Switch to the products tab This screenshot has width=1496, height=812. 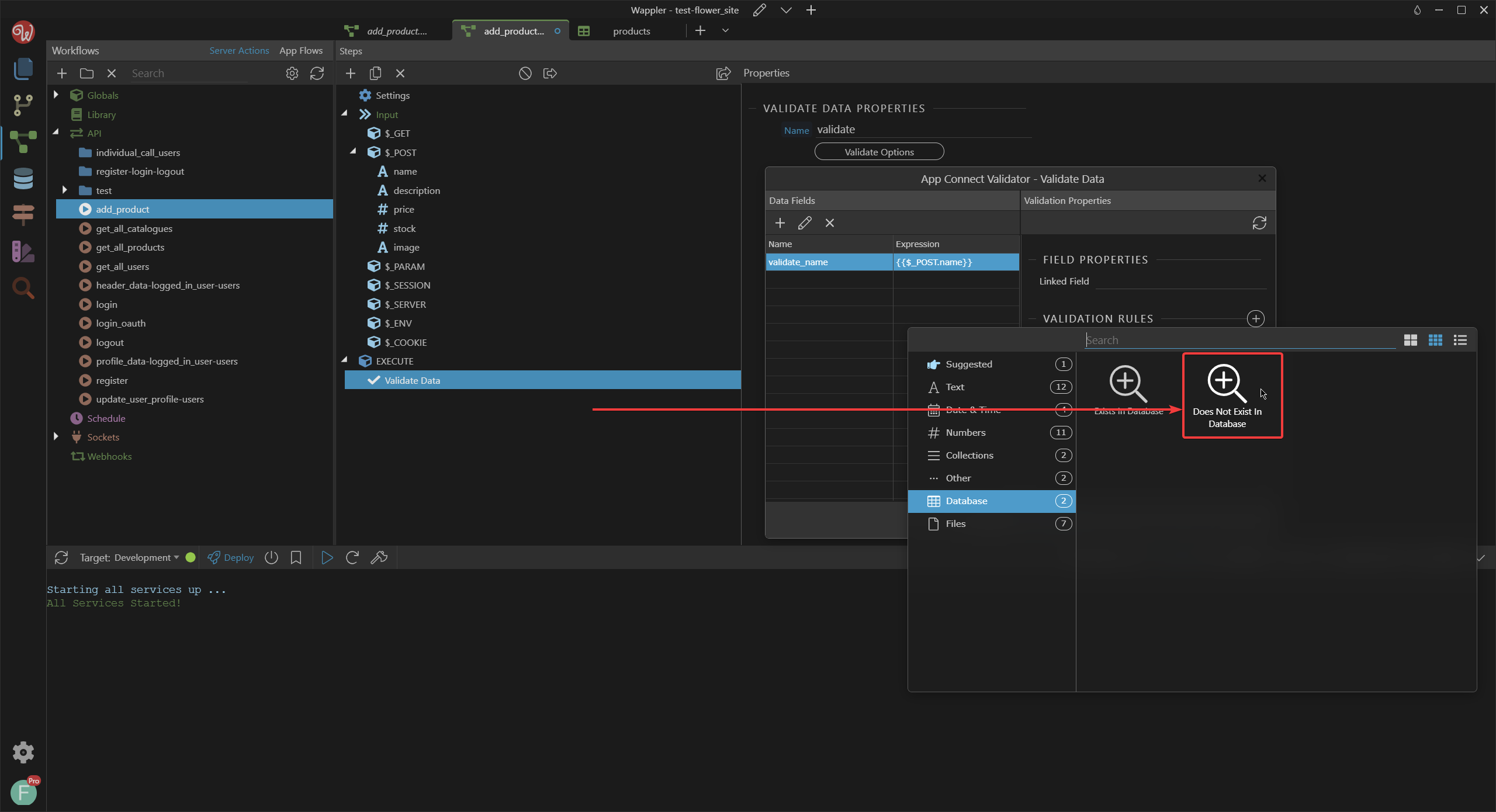point(631,31)
